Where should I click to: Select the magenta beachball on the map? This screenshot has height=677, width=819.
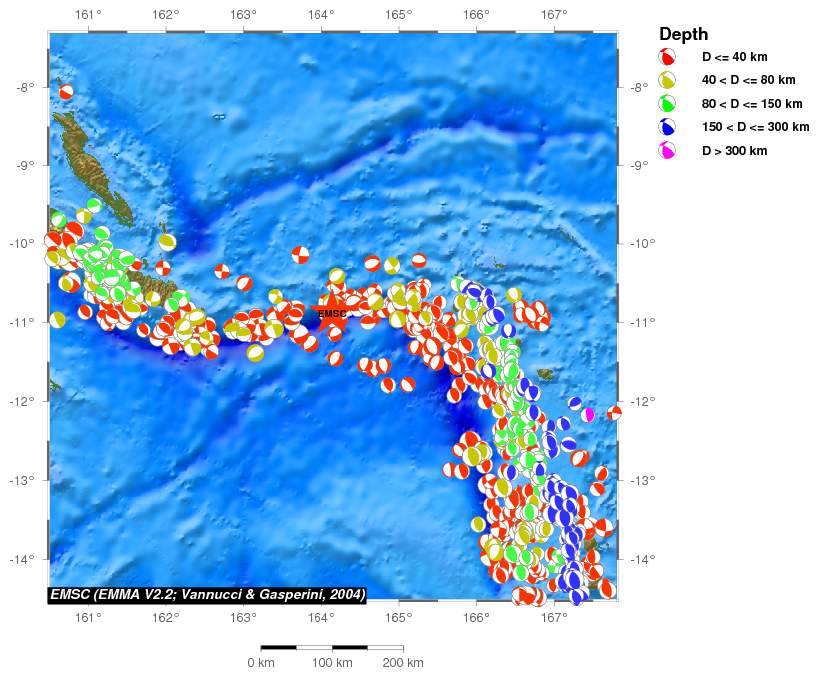pyautogui.click(x=589, y=414)
